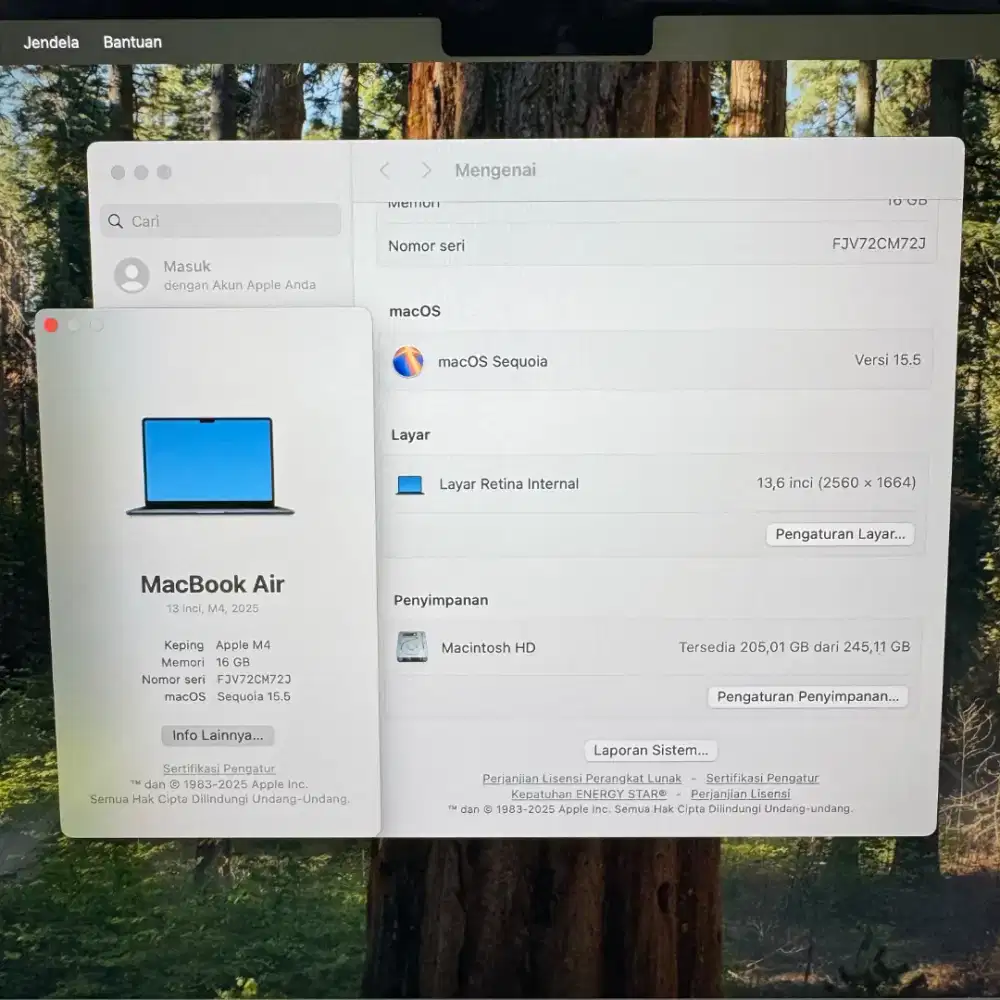The width and height of the screenshot is (1000, 1000).
Task: Open Laporan Sistem report
Action: (x=651, y=750)
